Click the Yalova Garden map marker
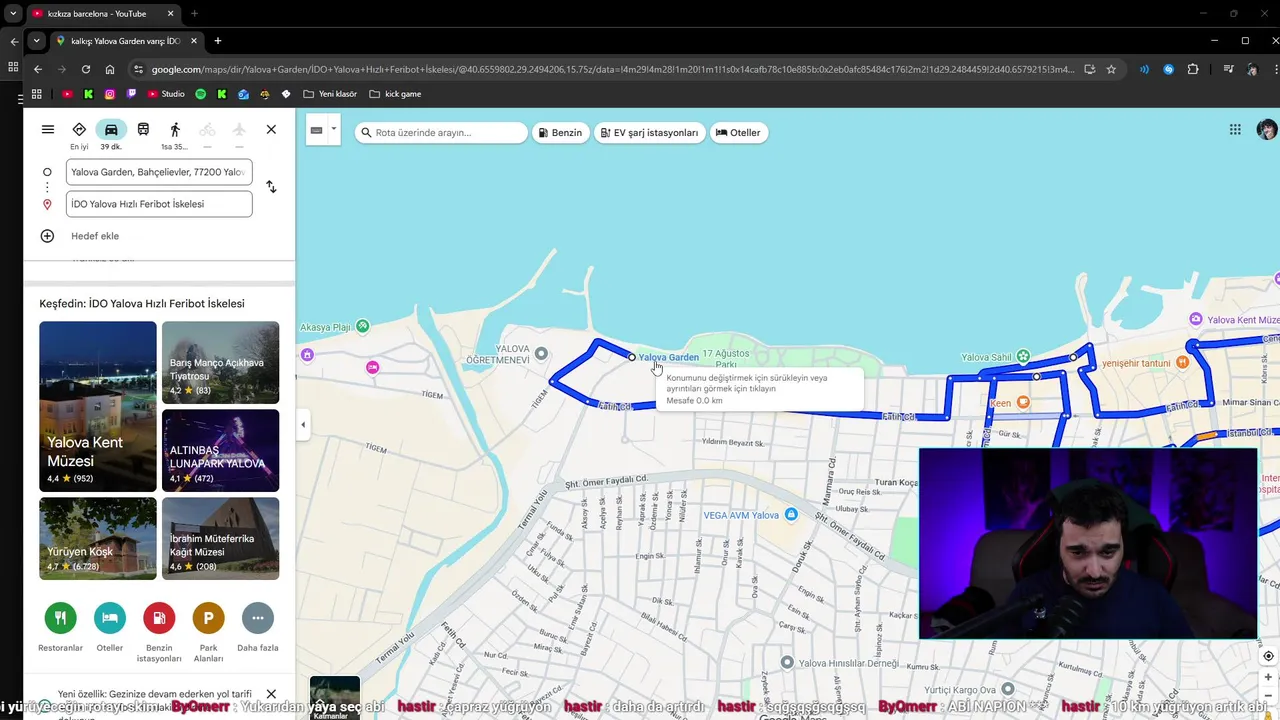The image size is (1280, 720). click(631, 357)
